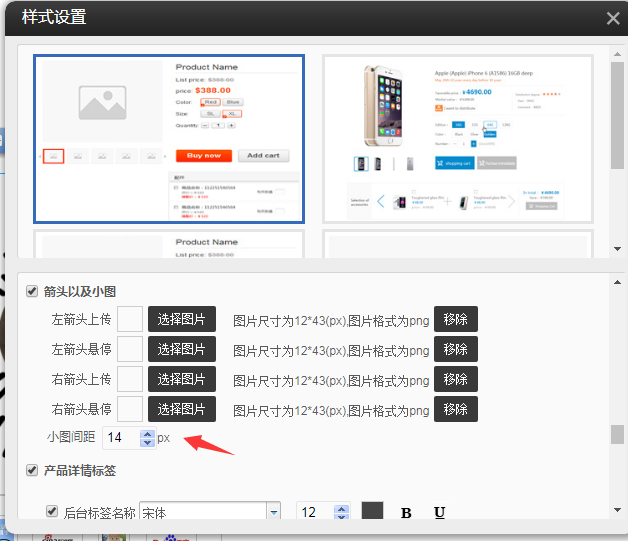Image resolution: width=628 pixels, height=541 pixels.
Task: Toggle bold formatting for the label name
Action: click(406, 513)
